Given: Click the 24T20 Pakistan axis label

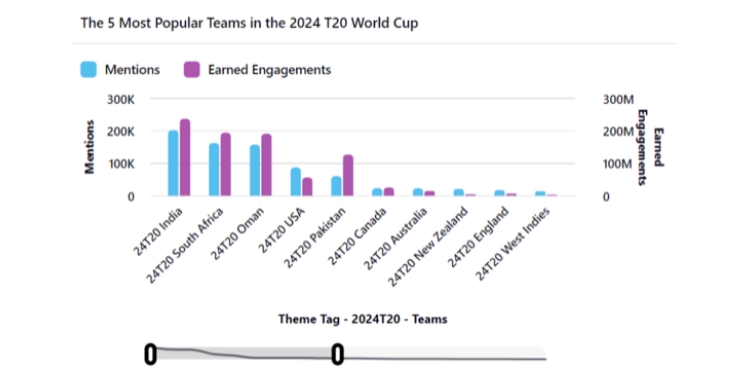Looking at the screenshot, I should tap(315, 237).
